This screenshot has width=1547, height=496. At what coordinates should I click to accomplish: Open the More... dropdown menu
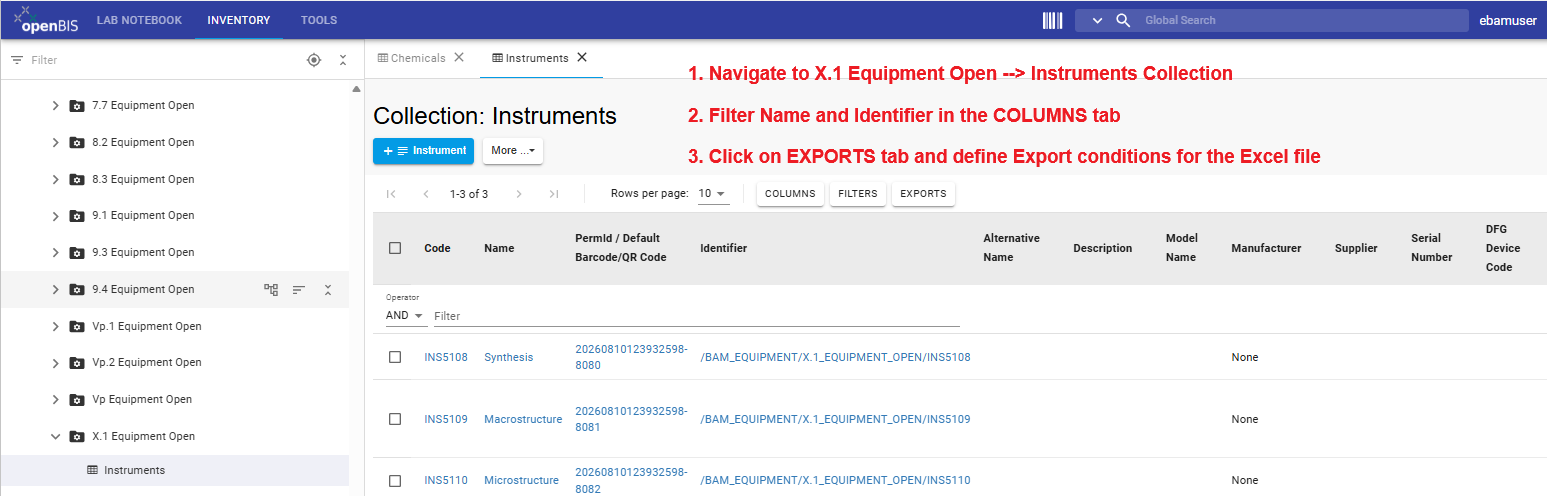click(x=513, y=151)
